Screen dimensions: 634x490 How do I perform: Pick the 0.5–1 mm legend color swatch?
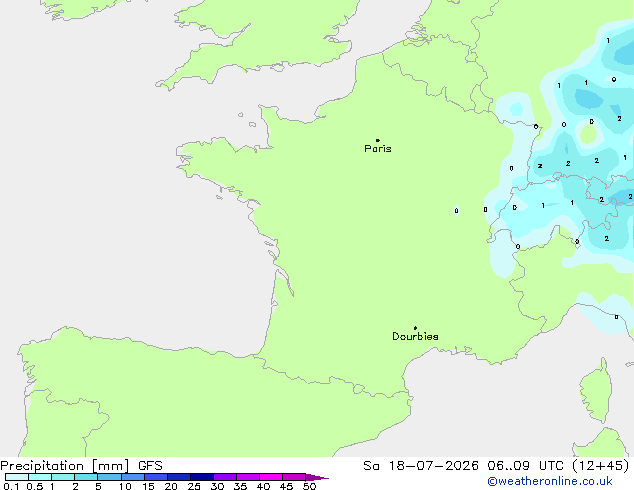[x=40, y=477]
